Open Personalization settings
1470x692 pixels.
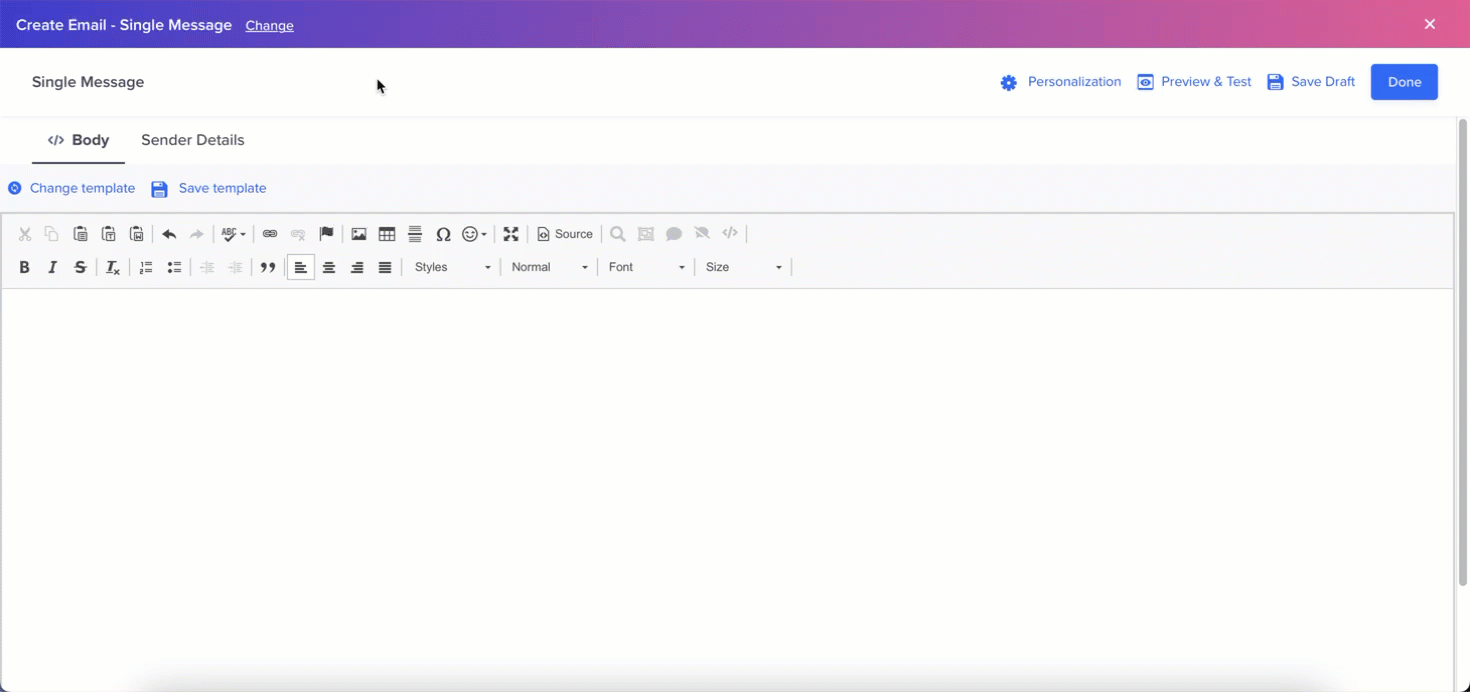coord(1061,82)
